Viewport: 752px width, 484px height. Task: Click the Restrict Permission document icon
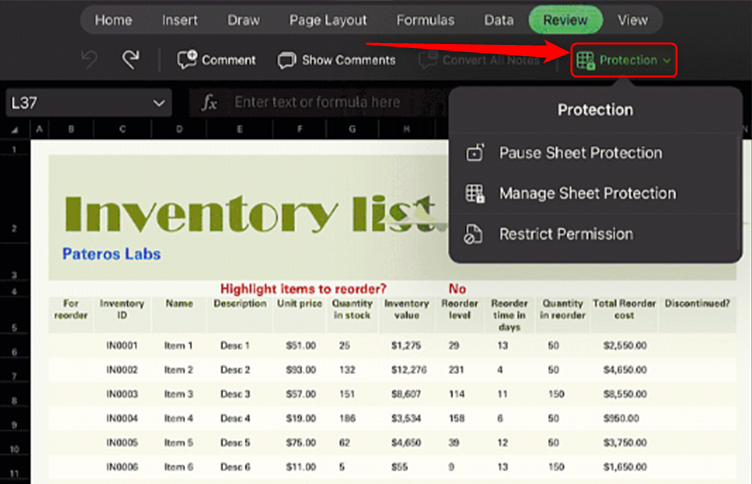point(473,234)
